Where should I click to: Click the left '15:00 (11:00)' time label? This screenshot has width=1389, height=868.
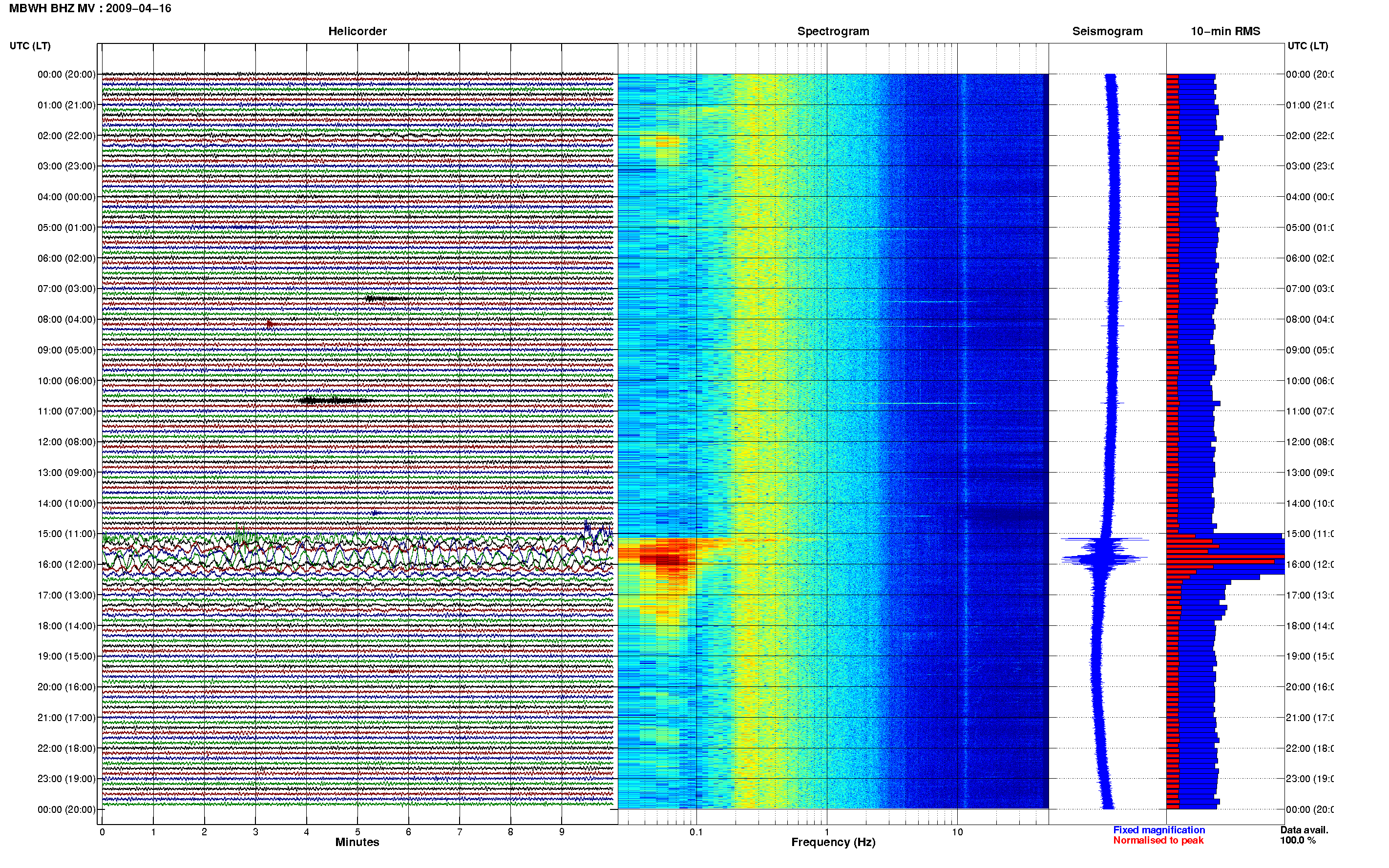coord(66,534)
